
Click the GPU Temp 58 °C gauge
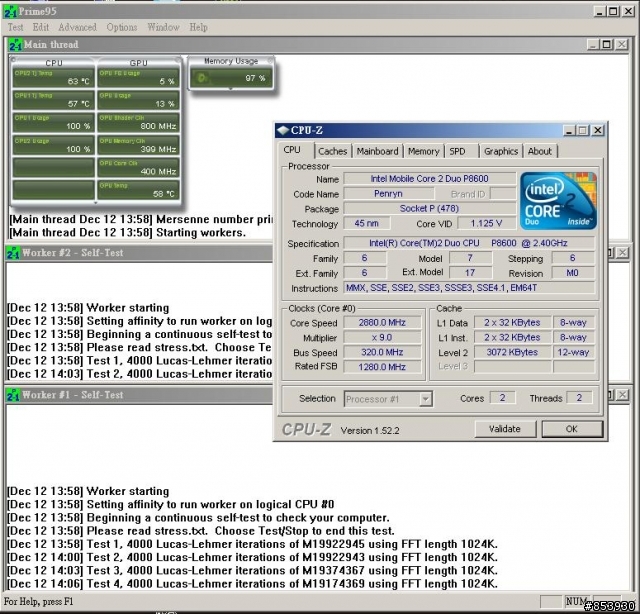[138, 190]
